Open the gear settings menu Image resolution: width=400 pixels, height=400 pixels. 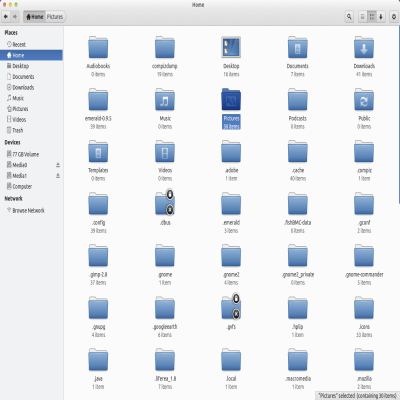394,16
